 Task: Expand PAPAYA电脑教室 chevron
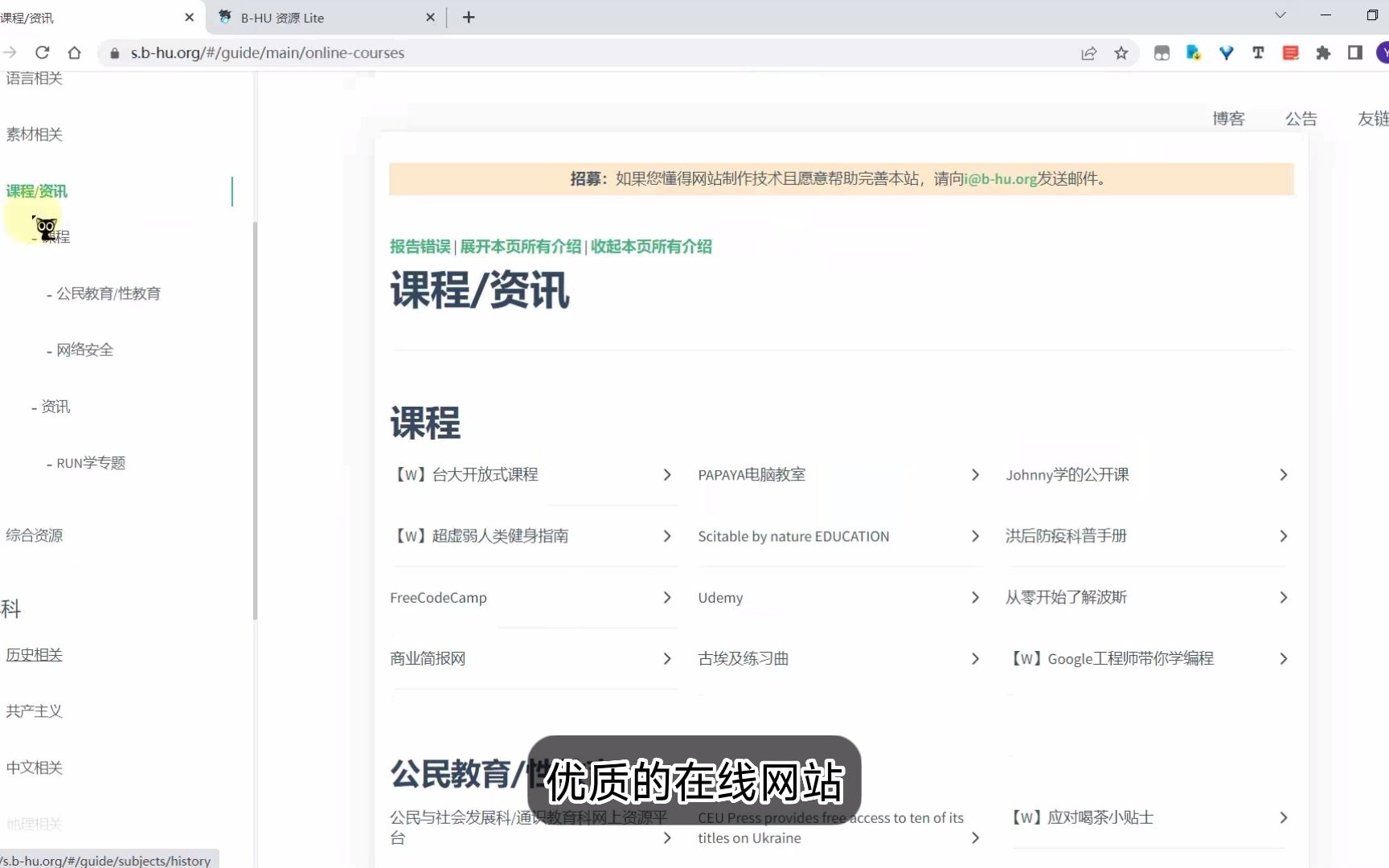(x=975, y=475)
